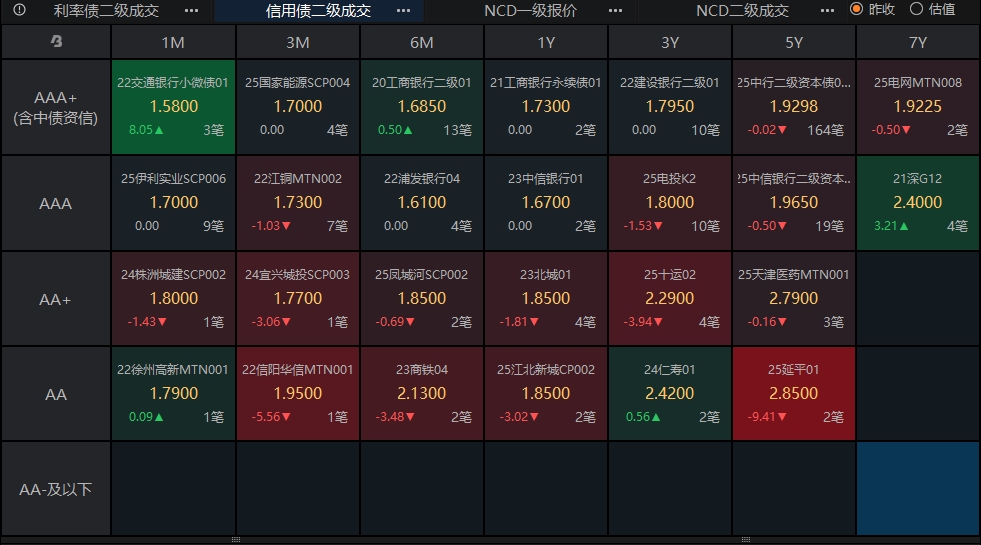Open the 22徐州高新MTN001 cell

tap(173, 394)
